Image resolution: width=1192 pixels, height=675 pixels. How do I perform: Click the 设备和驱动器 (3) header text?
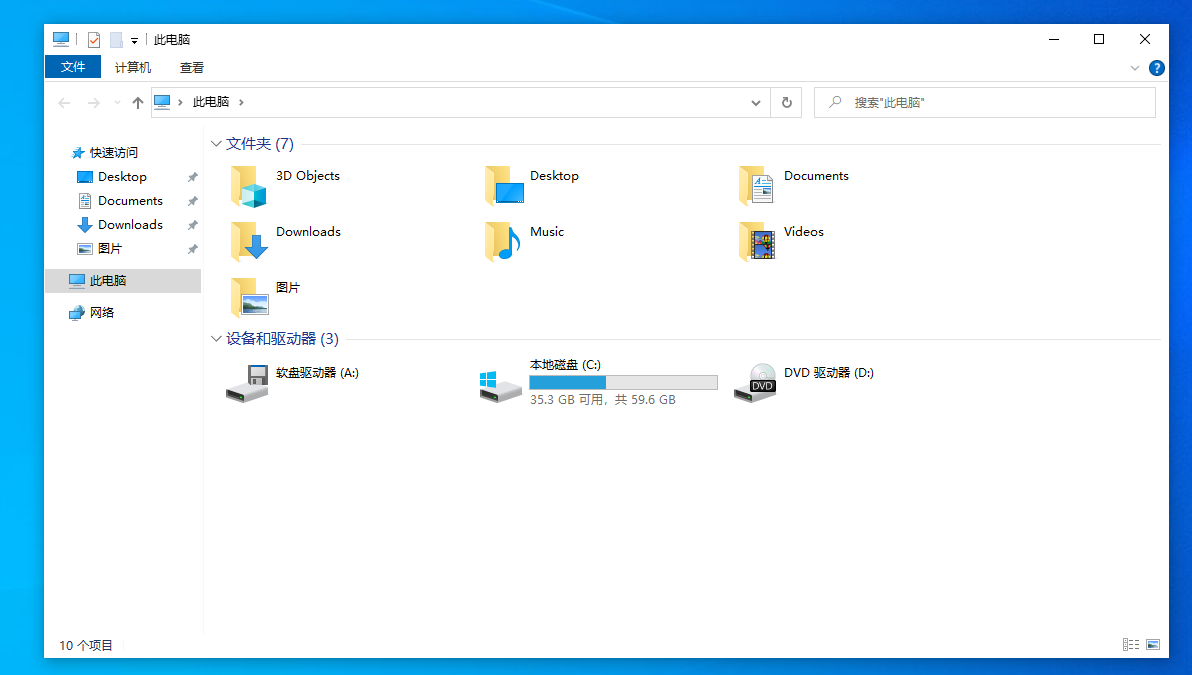pos(282,339)
